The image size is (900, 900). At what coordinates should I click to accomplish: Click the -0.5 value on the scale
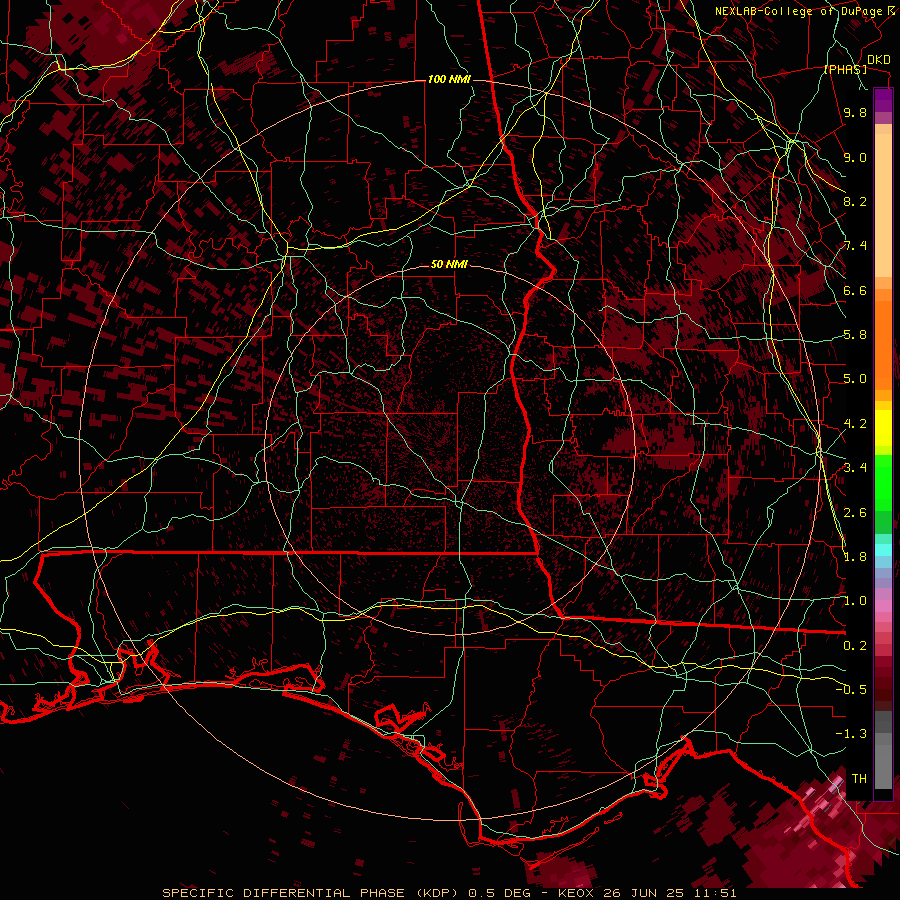851,689
